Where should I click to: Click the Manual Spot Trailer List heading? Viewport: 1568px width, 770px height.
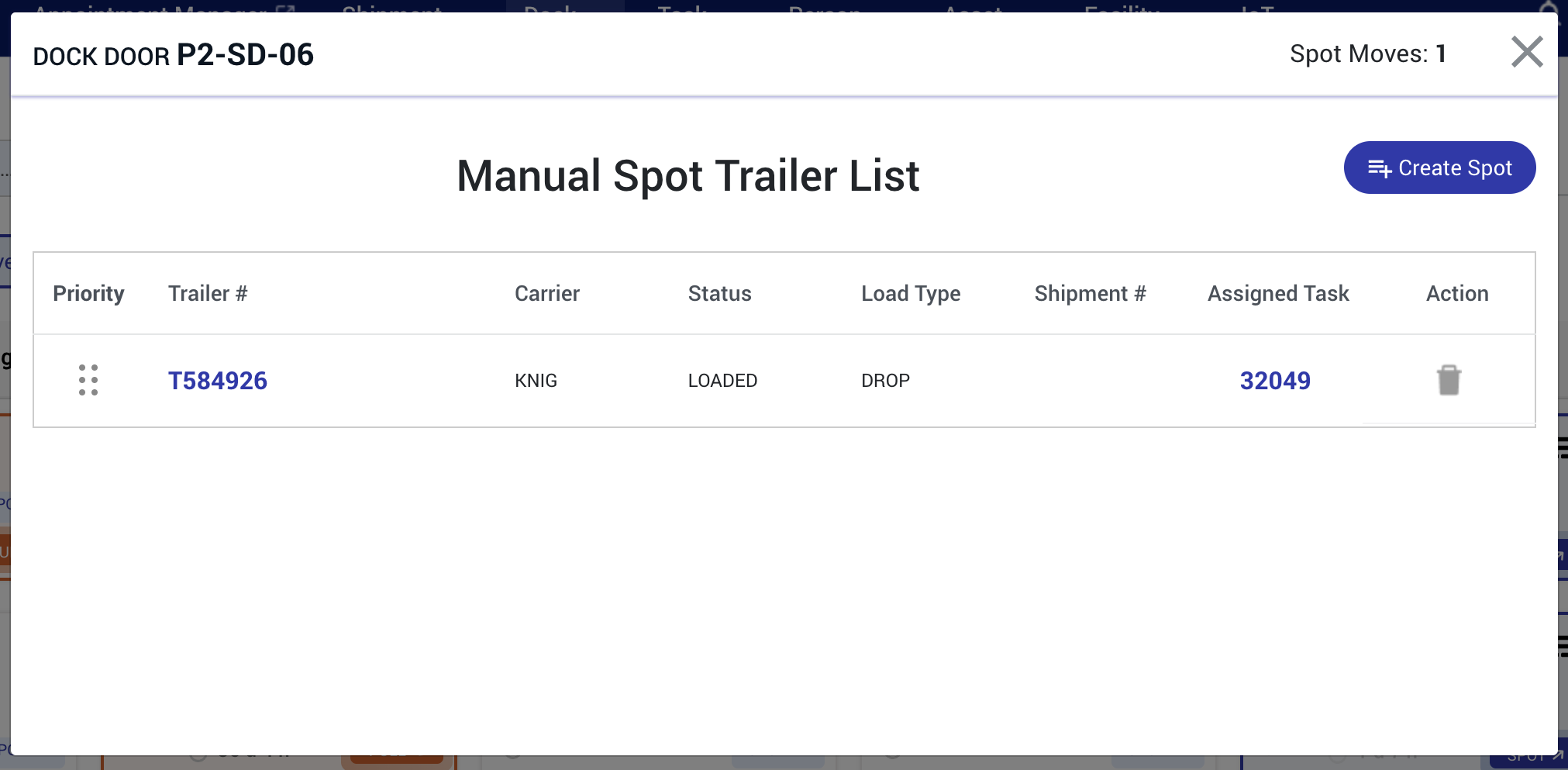point(688,175)
